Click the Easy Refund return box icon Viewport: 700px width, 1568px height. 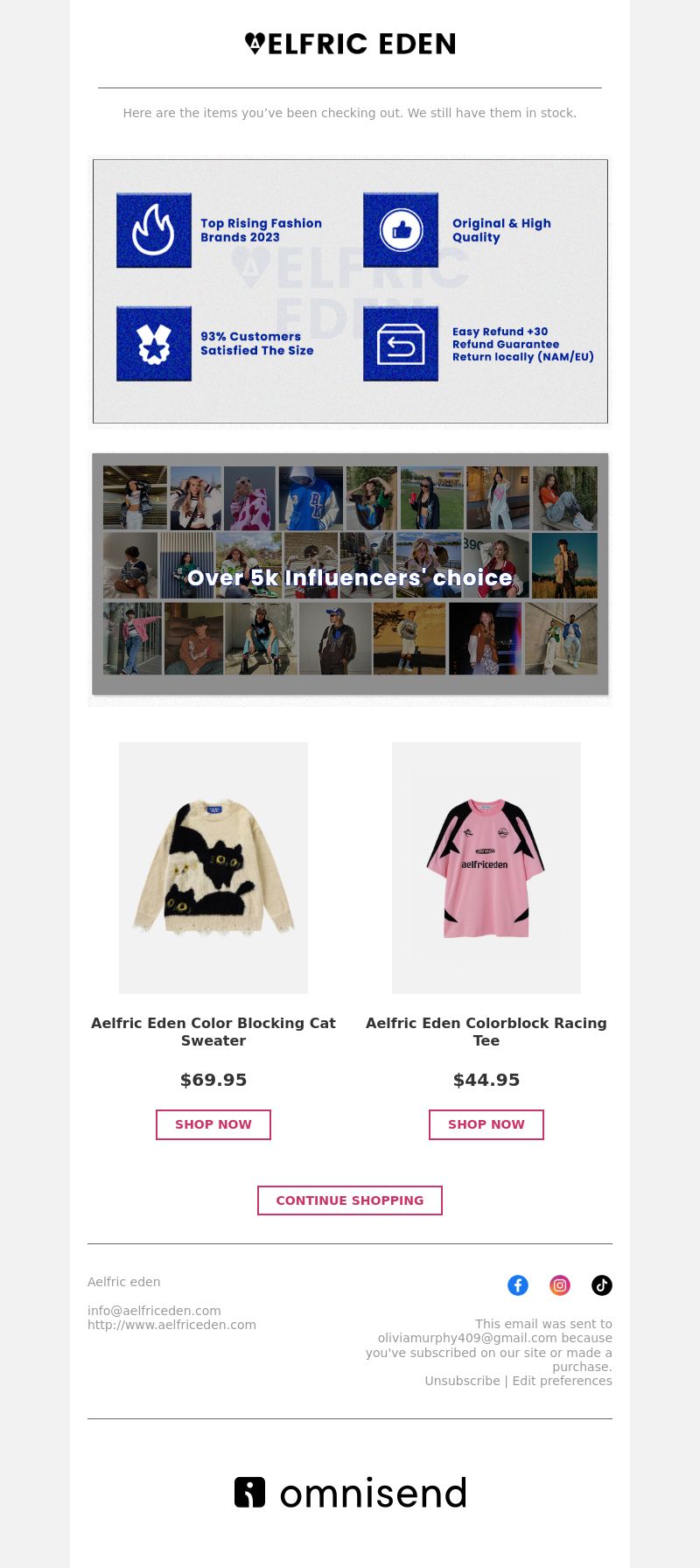click(x=401, y=343)
